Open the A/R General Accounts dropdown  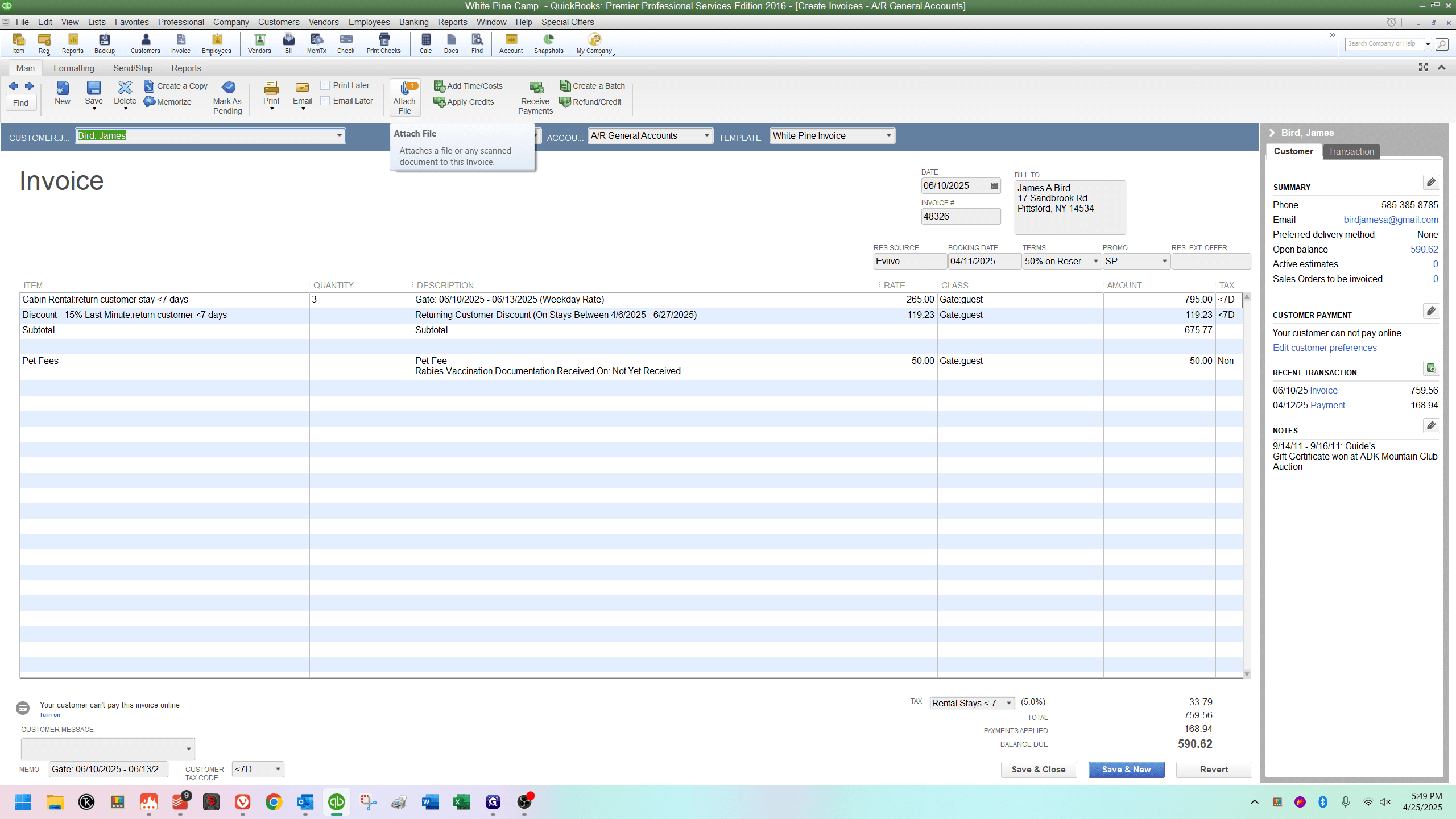707,136
